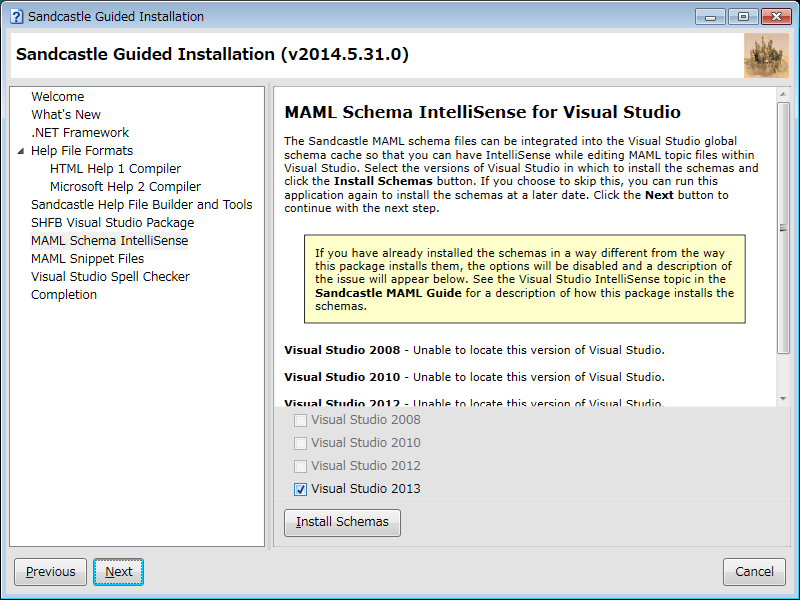The image size is (800, 600).
Task: Open HTML Help 1 Compiler step
Action: [x=115, y=169]
